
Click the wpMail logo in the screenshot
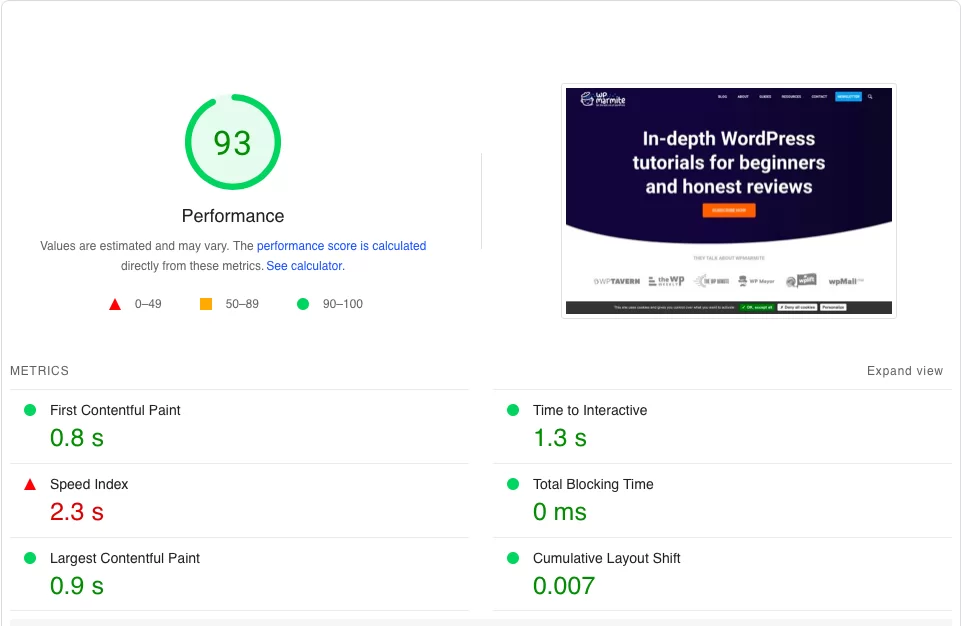click(x=846, y=281)
